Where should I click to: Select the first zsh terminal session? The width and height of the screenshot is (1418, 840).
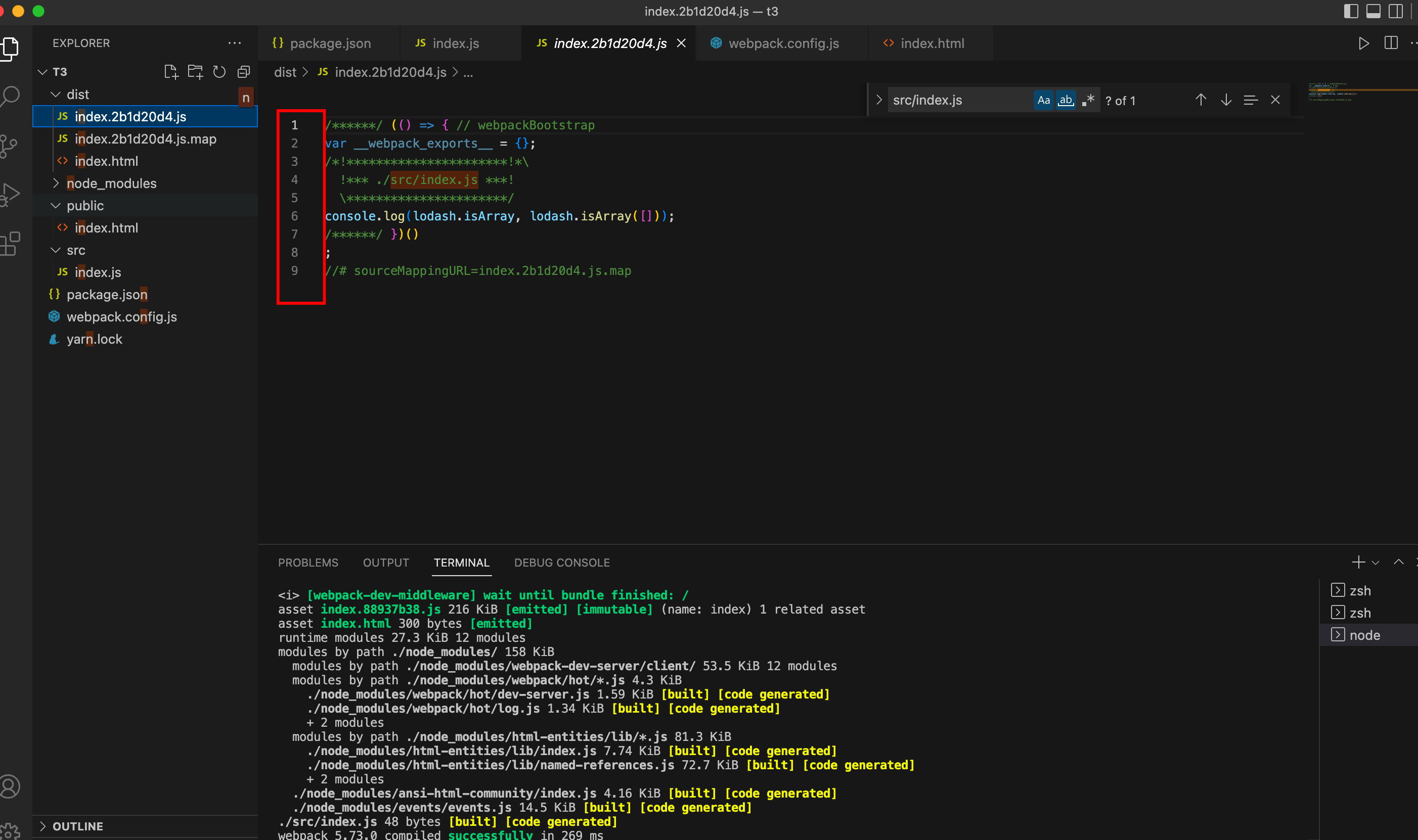[1368, 590]
